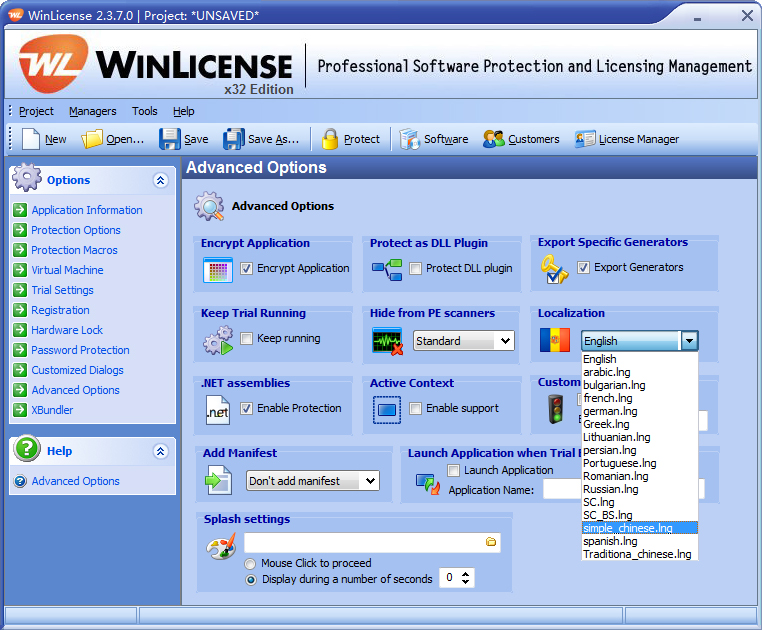The width and height of the screenshot is (762, 630).
Task: Go to Protection Options in the sidebar
Action: [x=75, y=230]
